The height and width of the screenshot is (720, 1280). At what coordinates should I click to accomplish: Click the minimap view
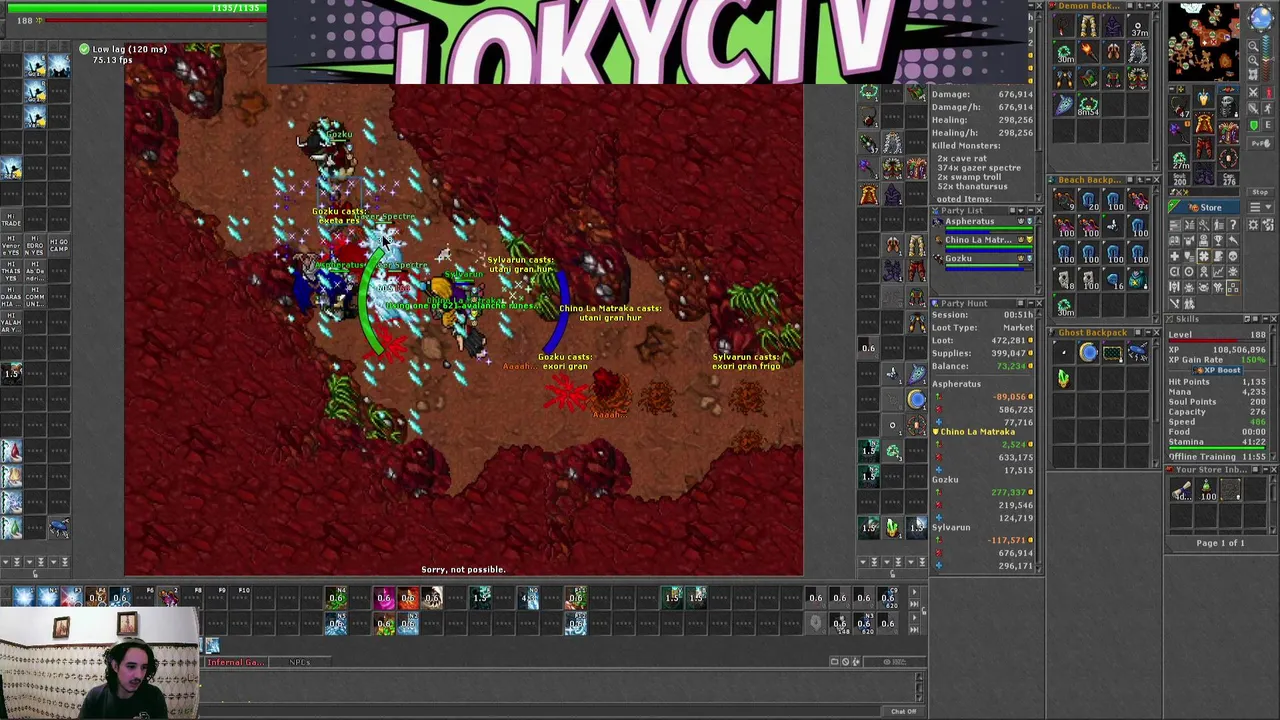click(1206, 41)
